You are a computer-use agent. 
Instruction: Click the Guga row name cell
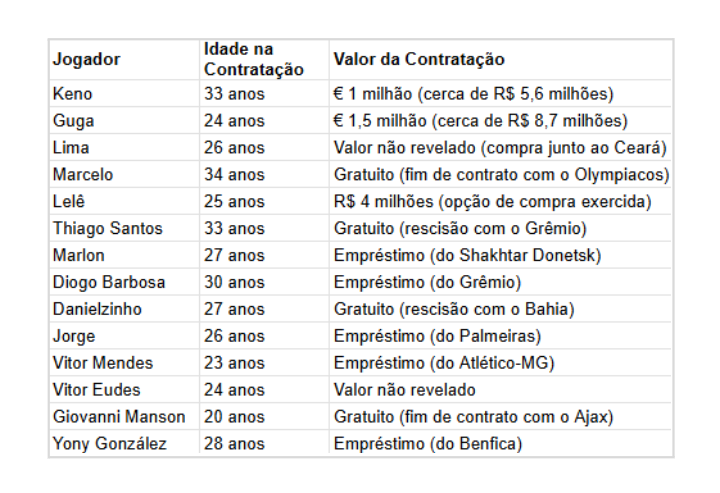(124, 121)
